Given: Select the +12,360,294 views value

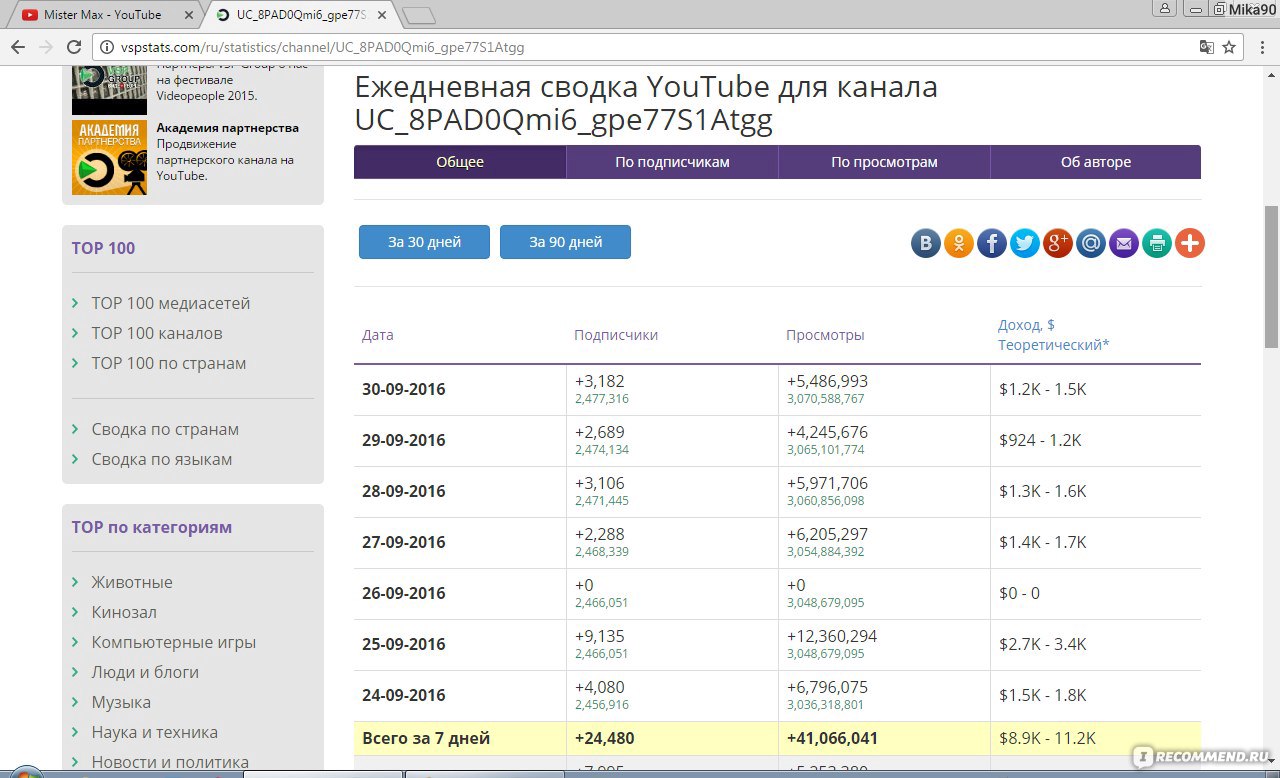Looking at the screenshot, I should tap(832, 636).
